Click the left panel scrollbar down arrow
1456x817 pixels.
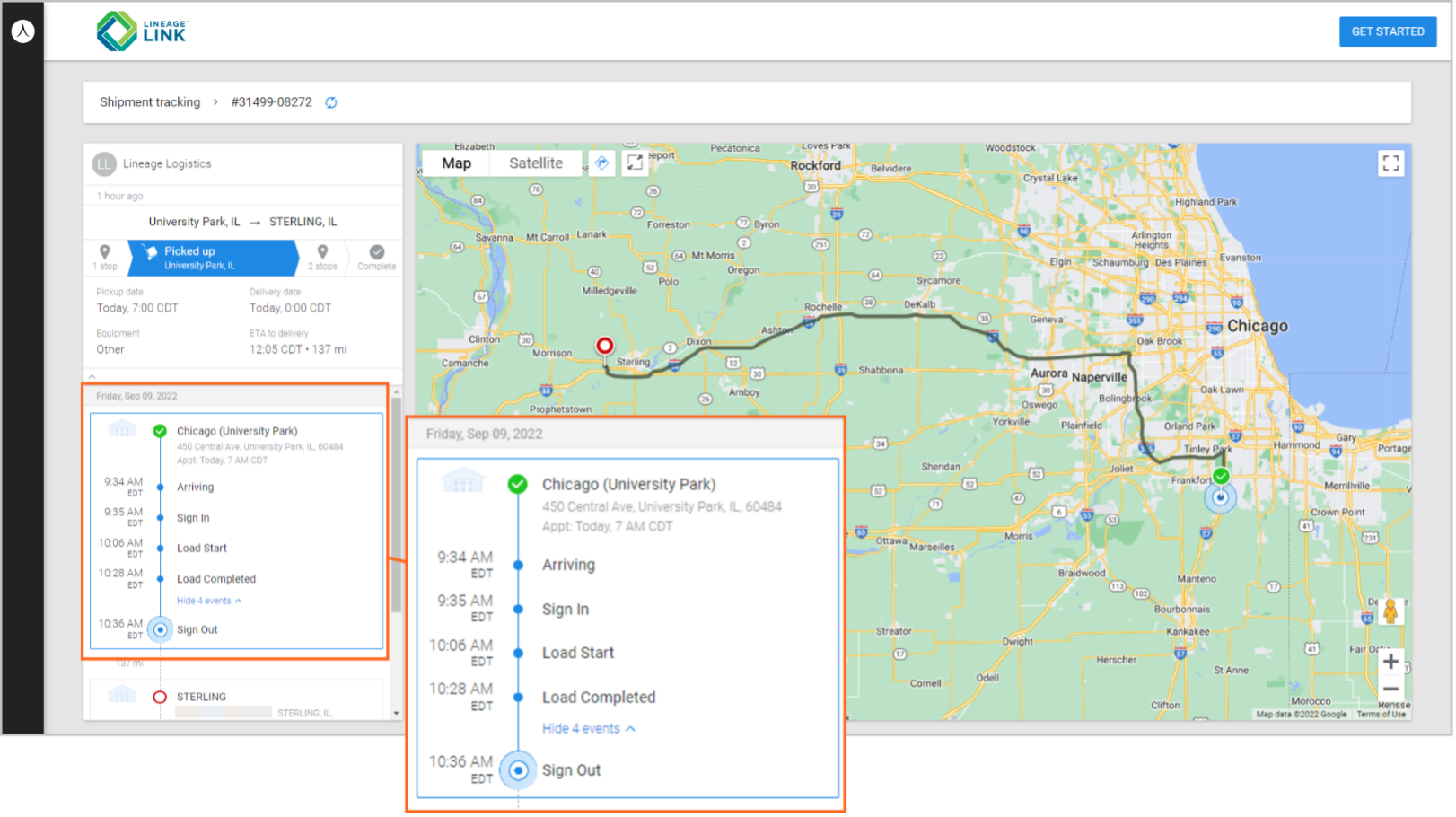point(396,714)
